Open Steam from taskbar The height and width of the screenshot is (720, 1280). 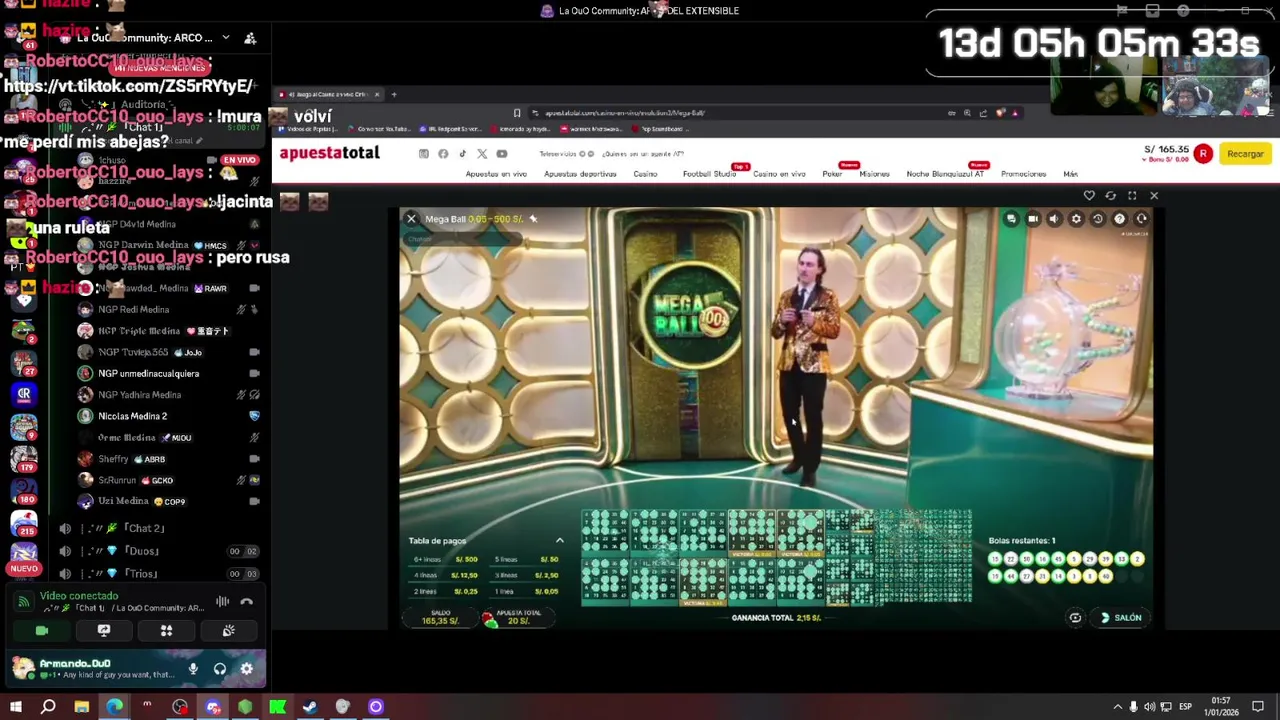(x=310, y=707)
